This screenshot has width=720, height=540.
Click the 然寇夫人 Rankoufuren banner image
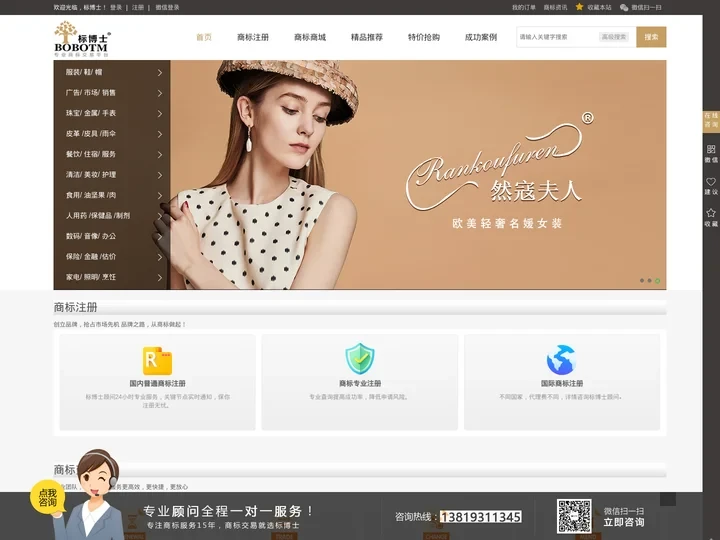click(418, 174)
